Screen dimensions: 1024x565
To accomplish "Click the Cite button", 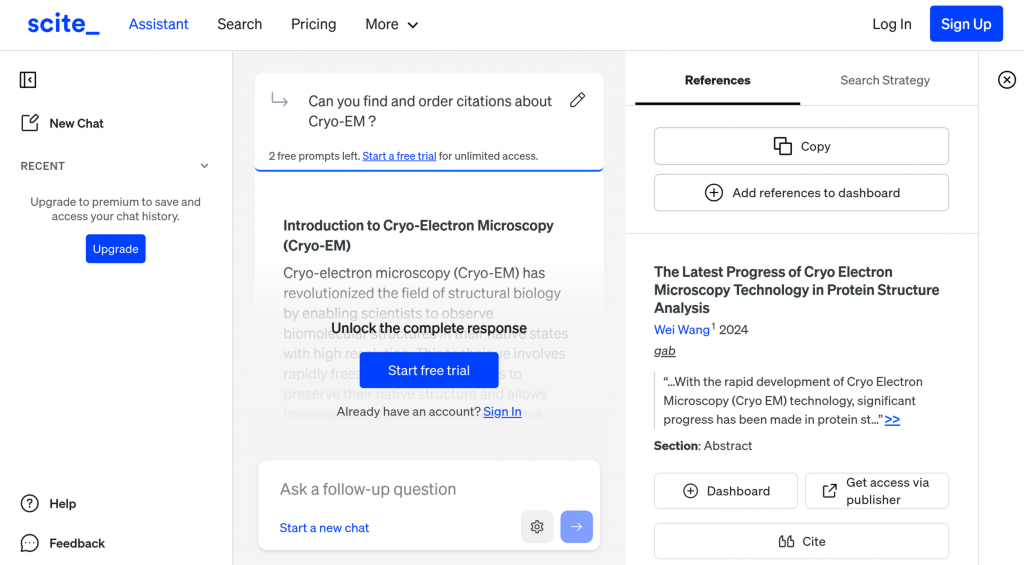I will point(801,541).
